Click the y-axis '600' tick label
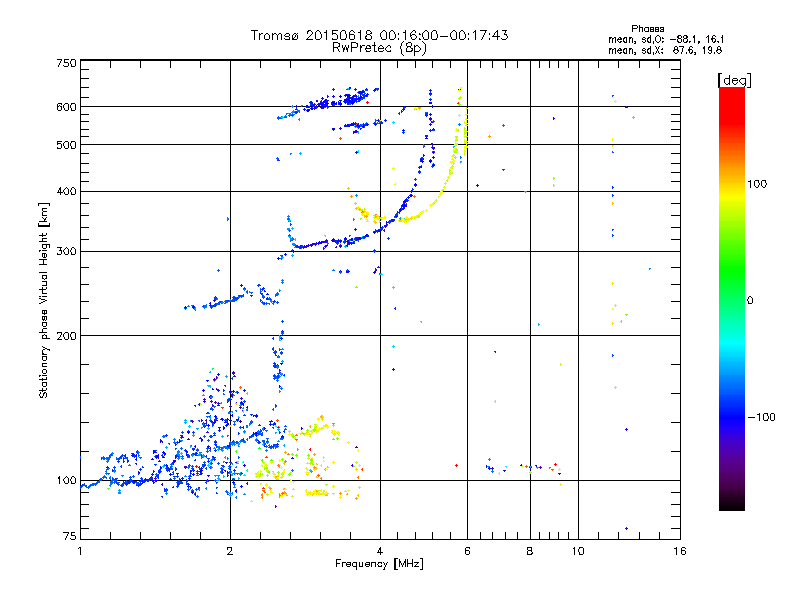Viewport: 800px width, 600px height. [x=66, y=107]
